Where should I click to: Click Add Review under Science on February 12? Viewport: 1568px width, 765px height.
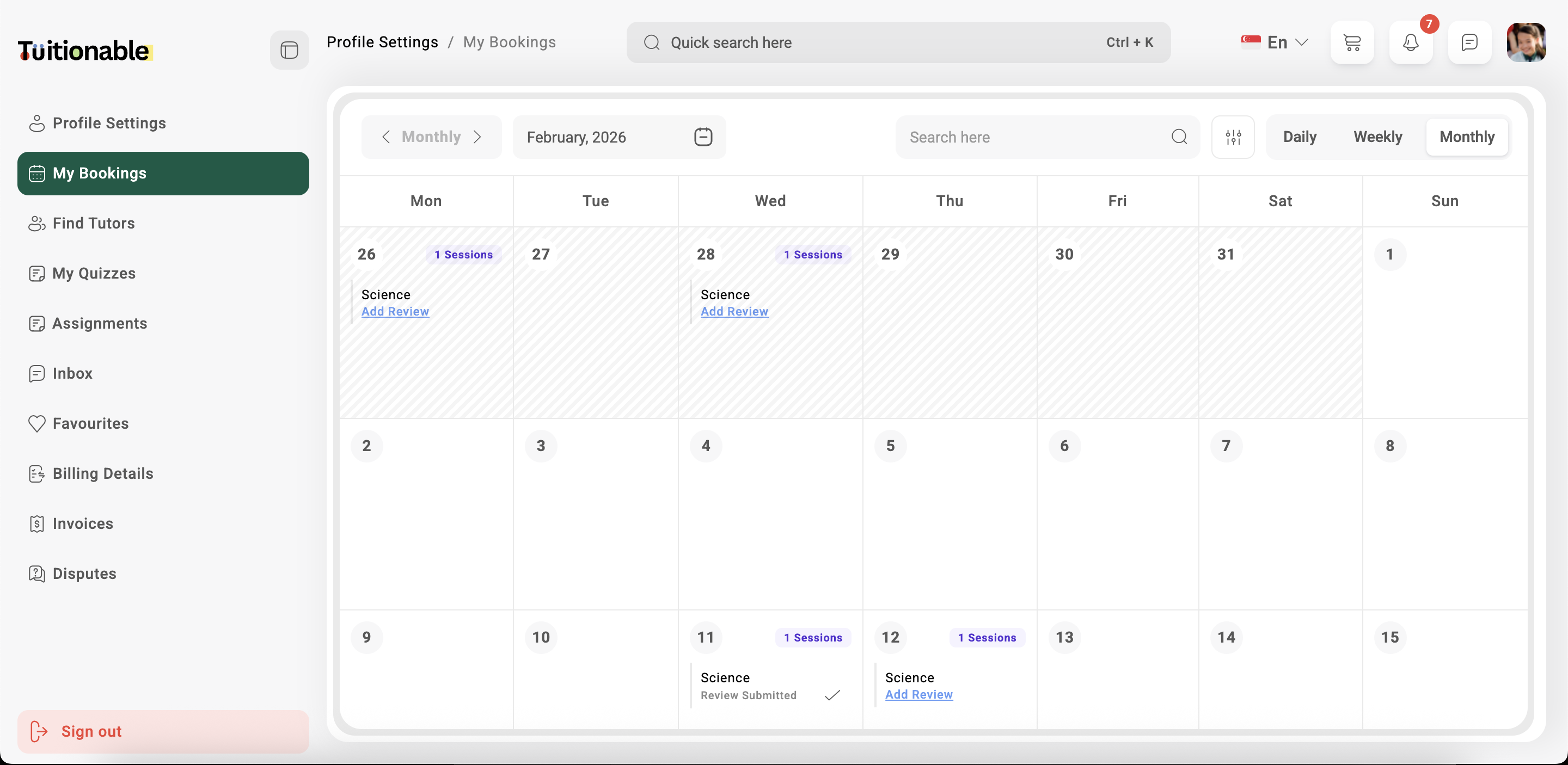(x=918, y=694)
